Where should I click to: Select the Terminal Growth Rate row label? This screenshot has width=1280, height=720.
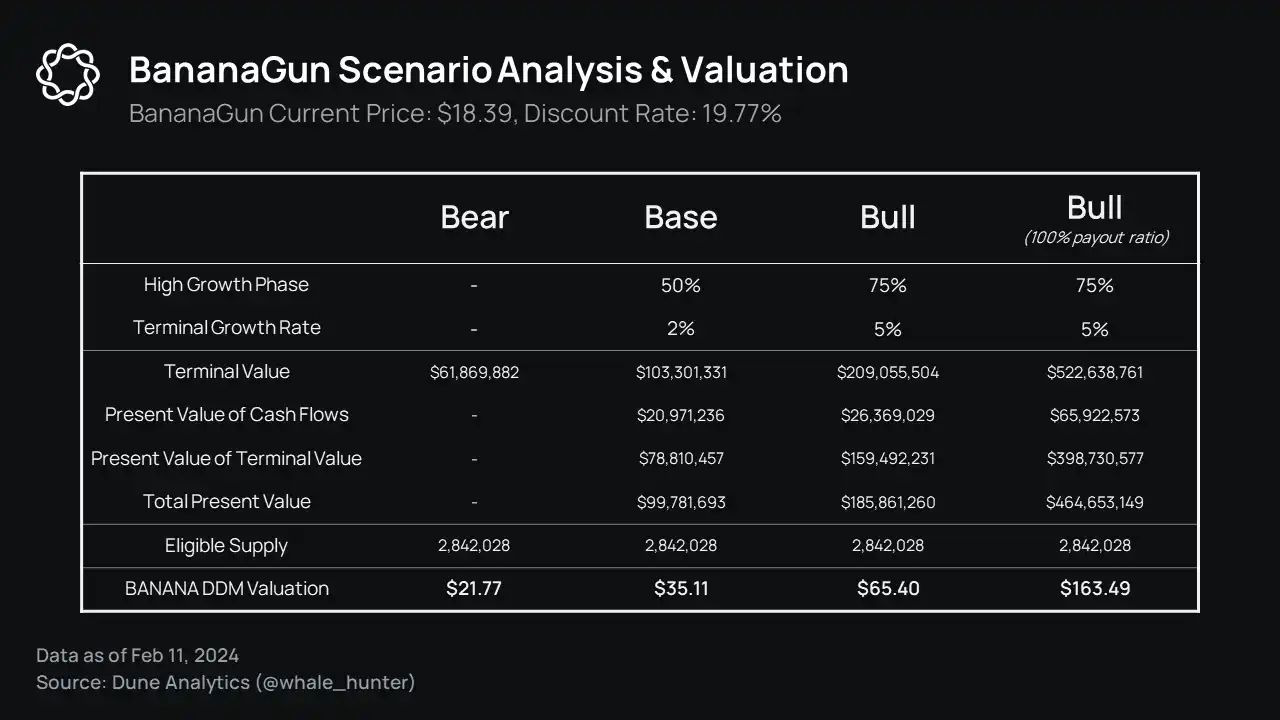point(227,328)
